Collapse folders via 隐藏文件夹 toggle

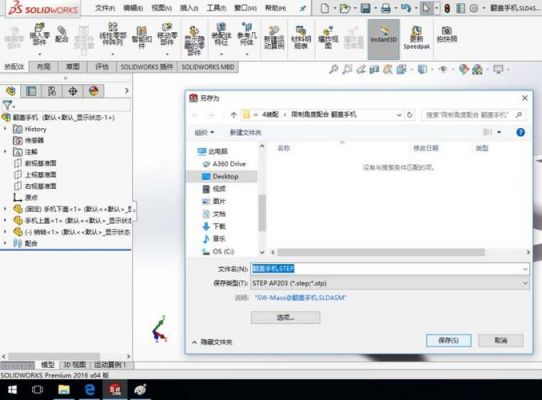coord(212,342)
